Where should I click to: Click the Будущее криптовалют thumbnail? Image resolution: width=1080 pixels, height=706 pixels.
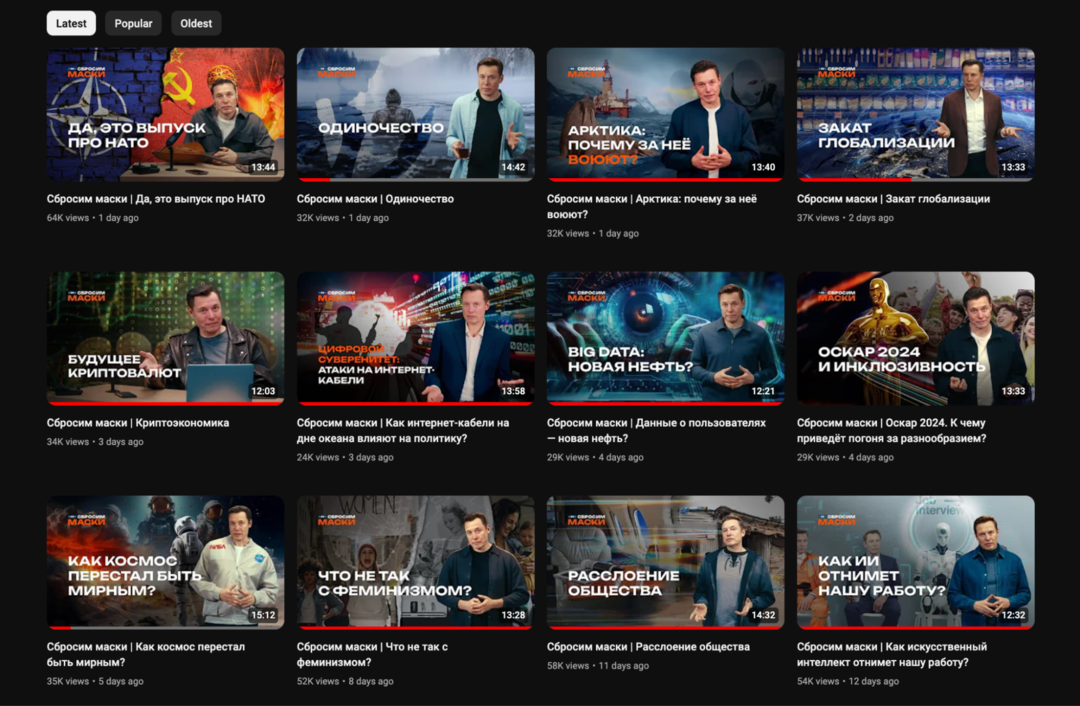[x=165, y=337]
